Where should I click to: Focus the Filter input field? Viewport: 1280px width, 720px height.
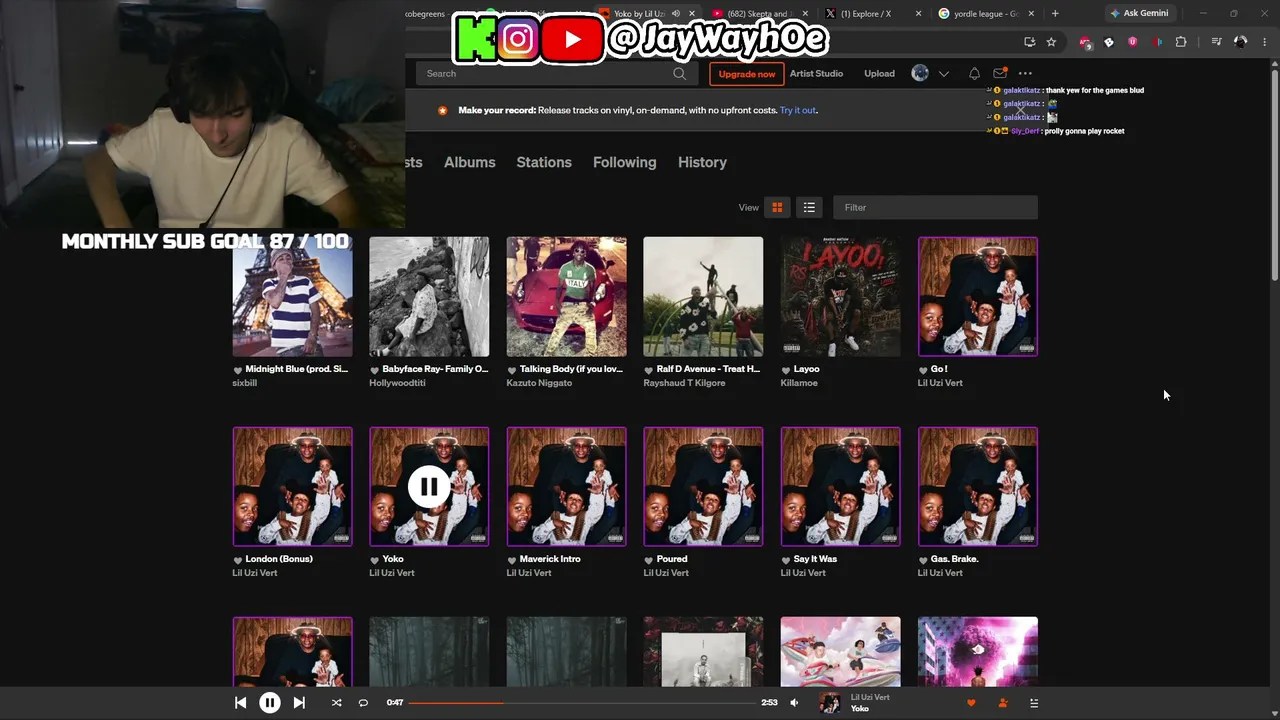tap(935, 207)
